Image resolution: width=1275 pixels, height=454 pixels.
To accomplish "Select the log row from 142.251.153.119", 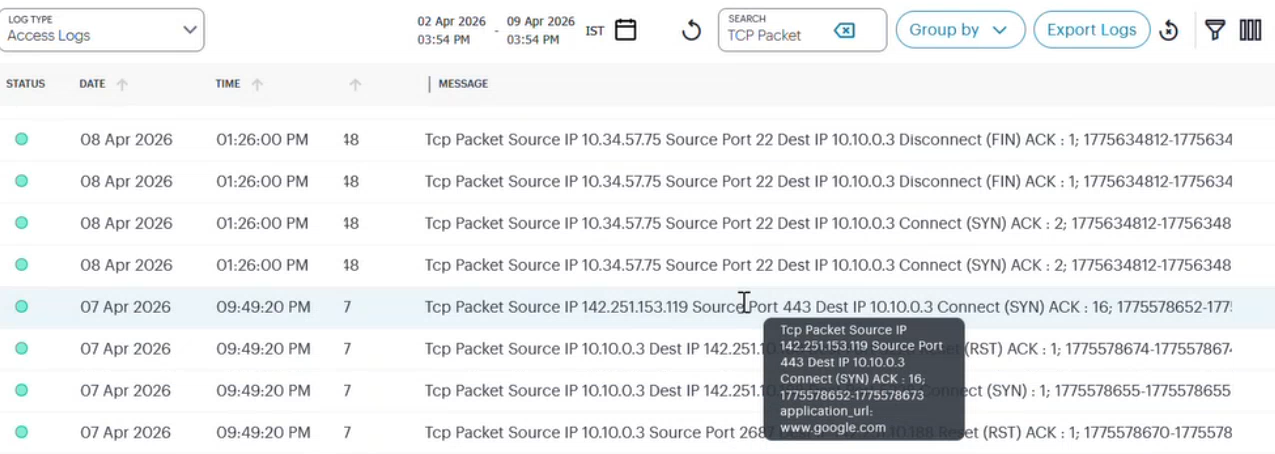I will point(637,307).
